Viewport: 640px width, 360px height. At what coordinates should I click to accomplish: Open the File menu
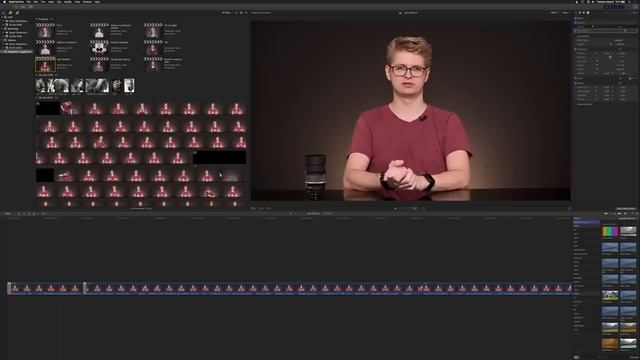pos(29,2)
